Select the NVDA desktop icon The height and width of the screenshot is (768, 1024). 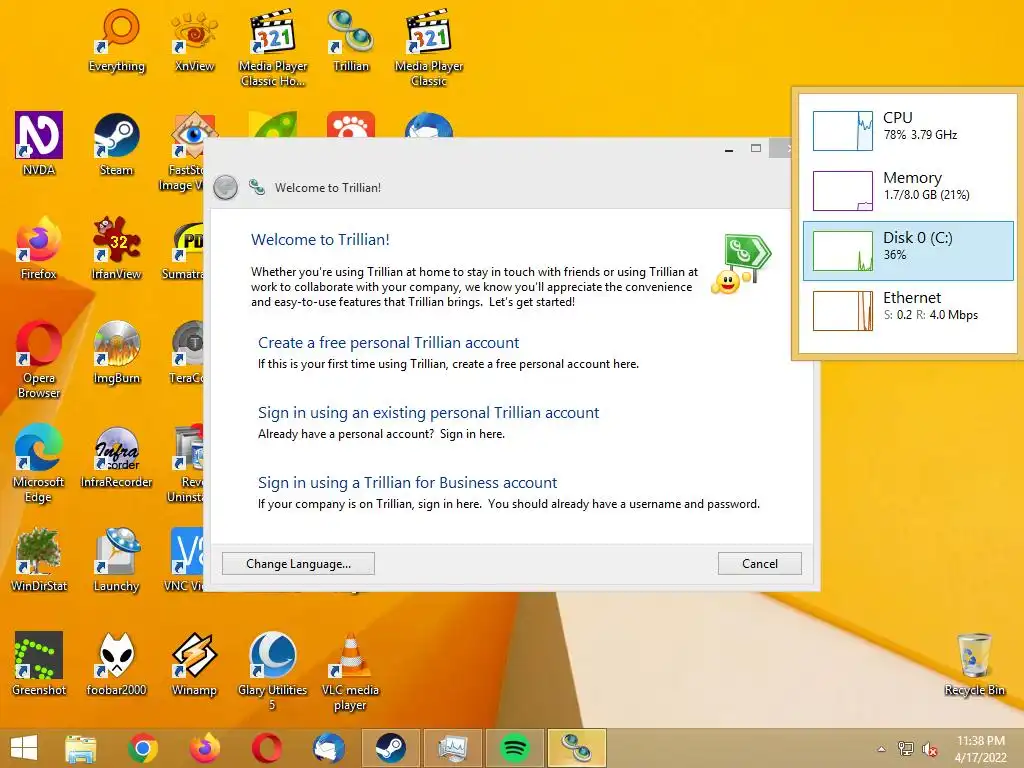(x=39, y=144)
